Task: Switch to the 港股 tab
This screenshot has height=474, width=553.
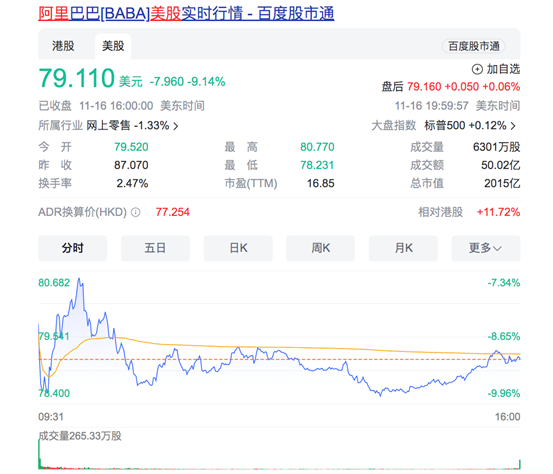Action: click(63, 46)
